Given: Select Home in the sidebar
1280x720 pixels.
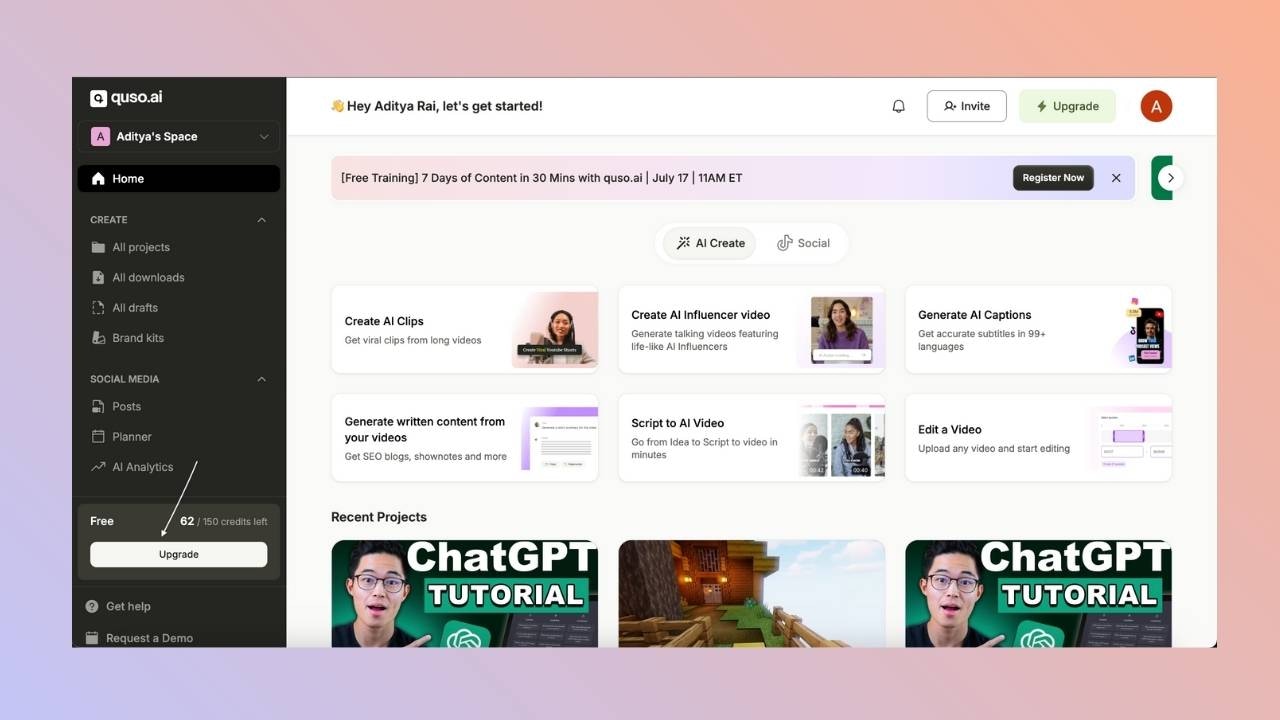Looking at the screenshot, I should click(x=179, y=179).
